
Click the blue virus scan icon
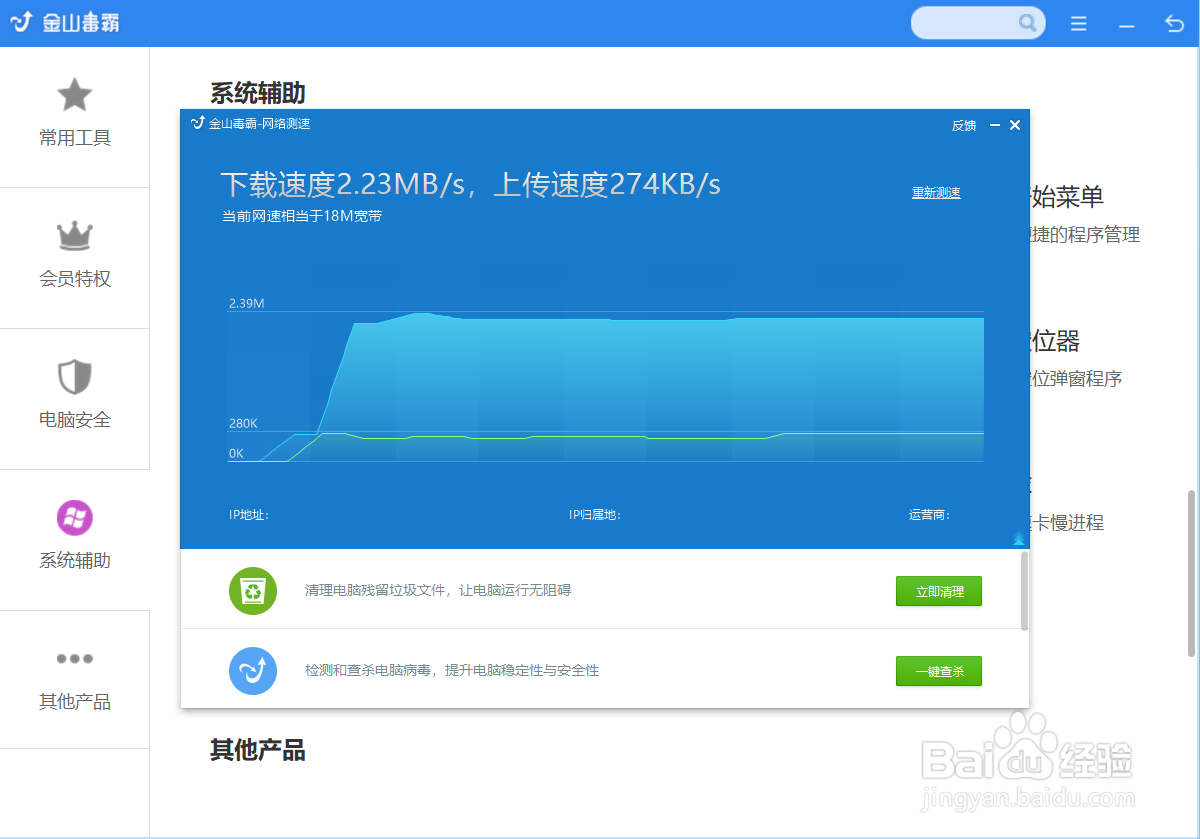pos(252,670)
